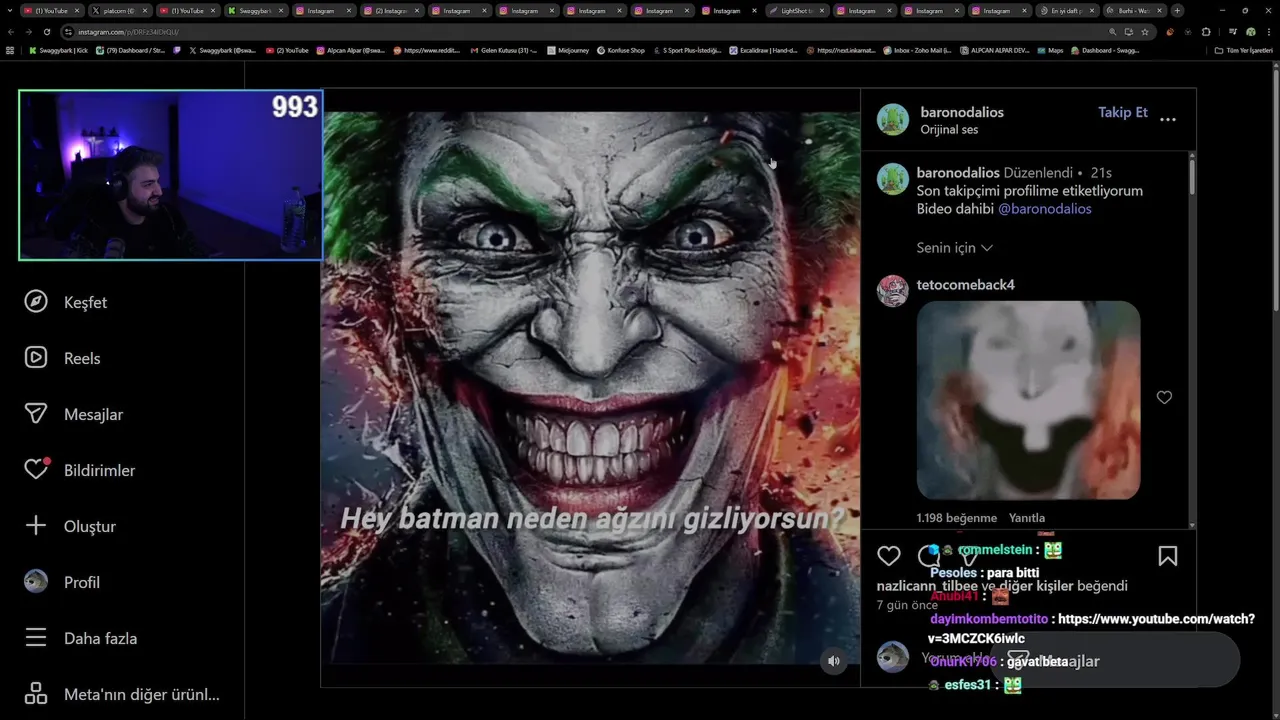Open the S Sport Plus bookmark
The width and height of the screenshot is (1280, 720).
(687, 50)
